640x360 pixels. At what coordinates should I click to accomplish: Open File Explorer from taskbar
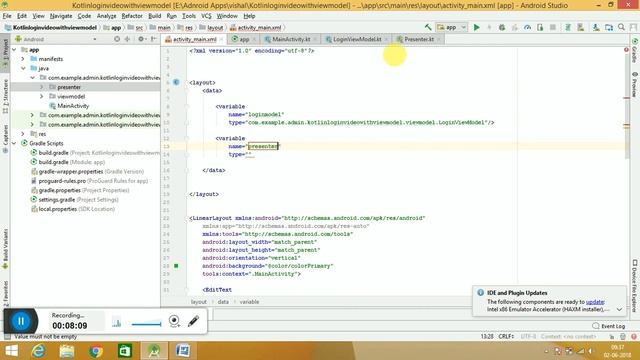pos(67,351)
